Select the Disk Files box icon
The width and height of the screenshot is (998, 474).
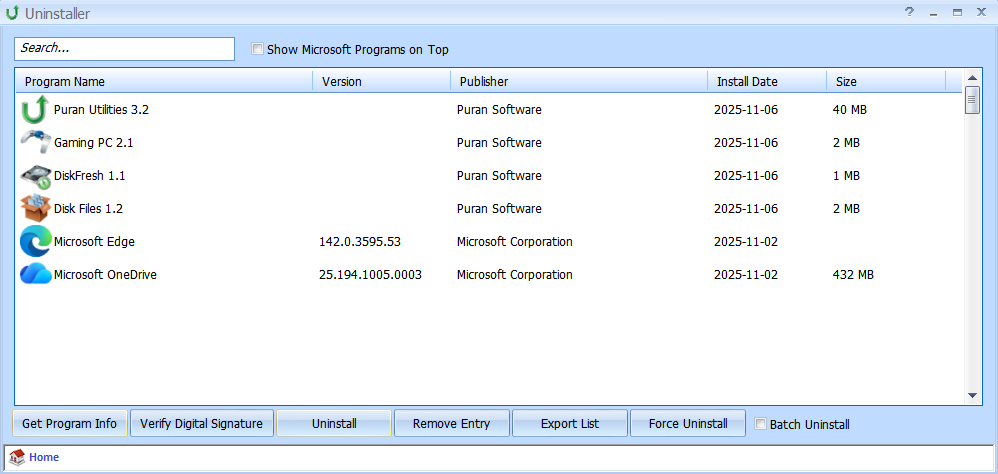point(35,209)
